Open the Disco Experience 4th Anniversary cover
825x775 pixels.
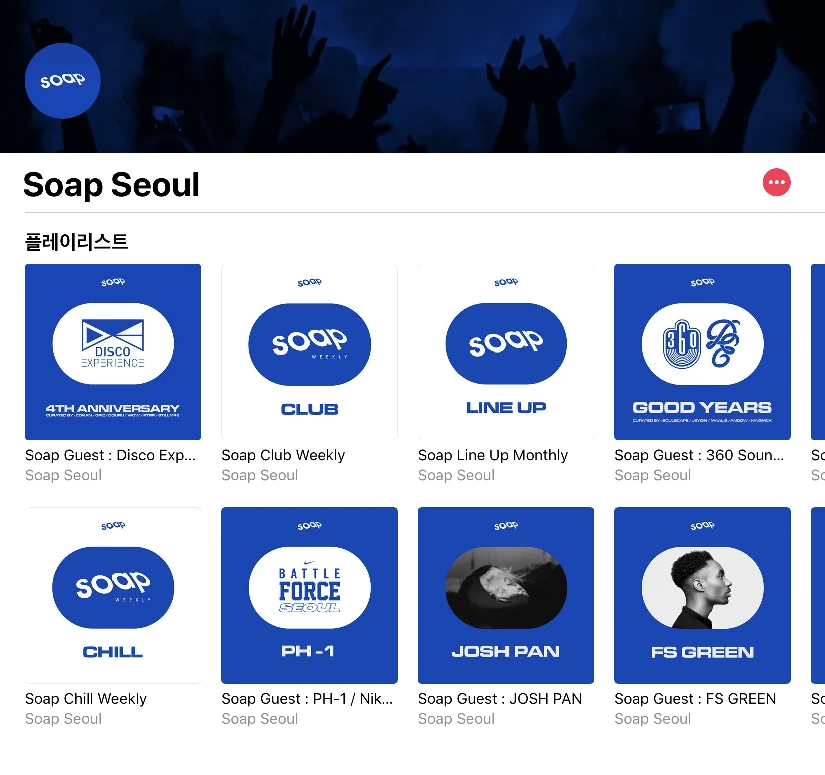[113, 351]
